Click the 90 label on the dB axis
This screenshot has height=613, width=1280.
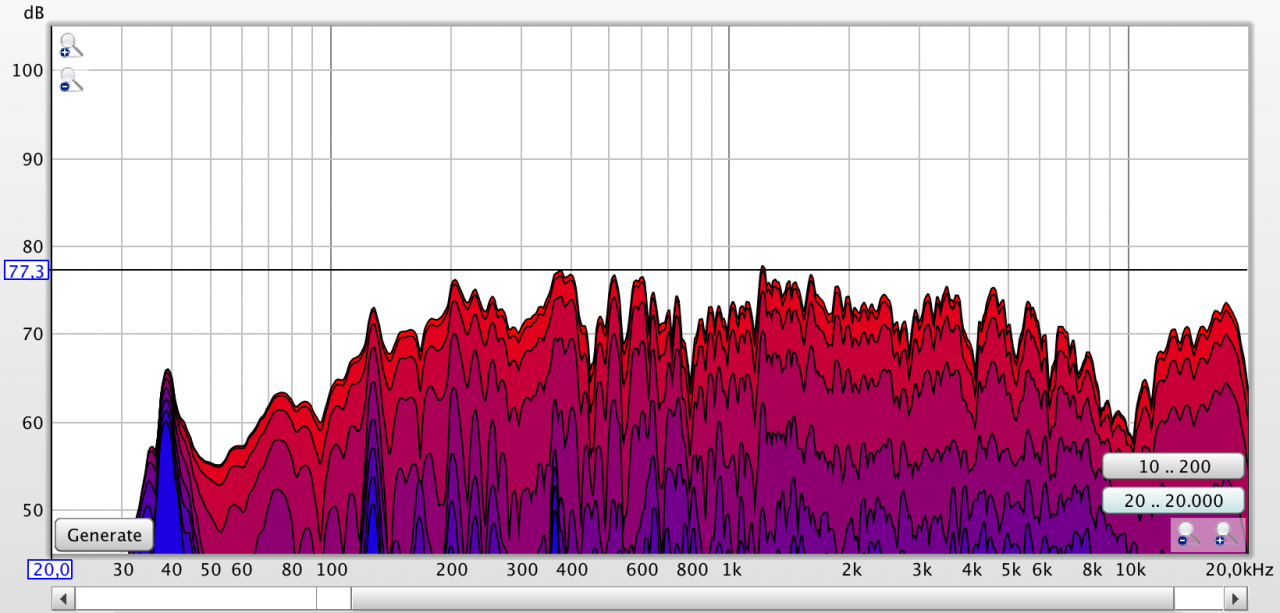tap(32, 159)
